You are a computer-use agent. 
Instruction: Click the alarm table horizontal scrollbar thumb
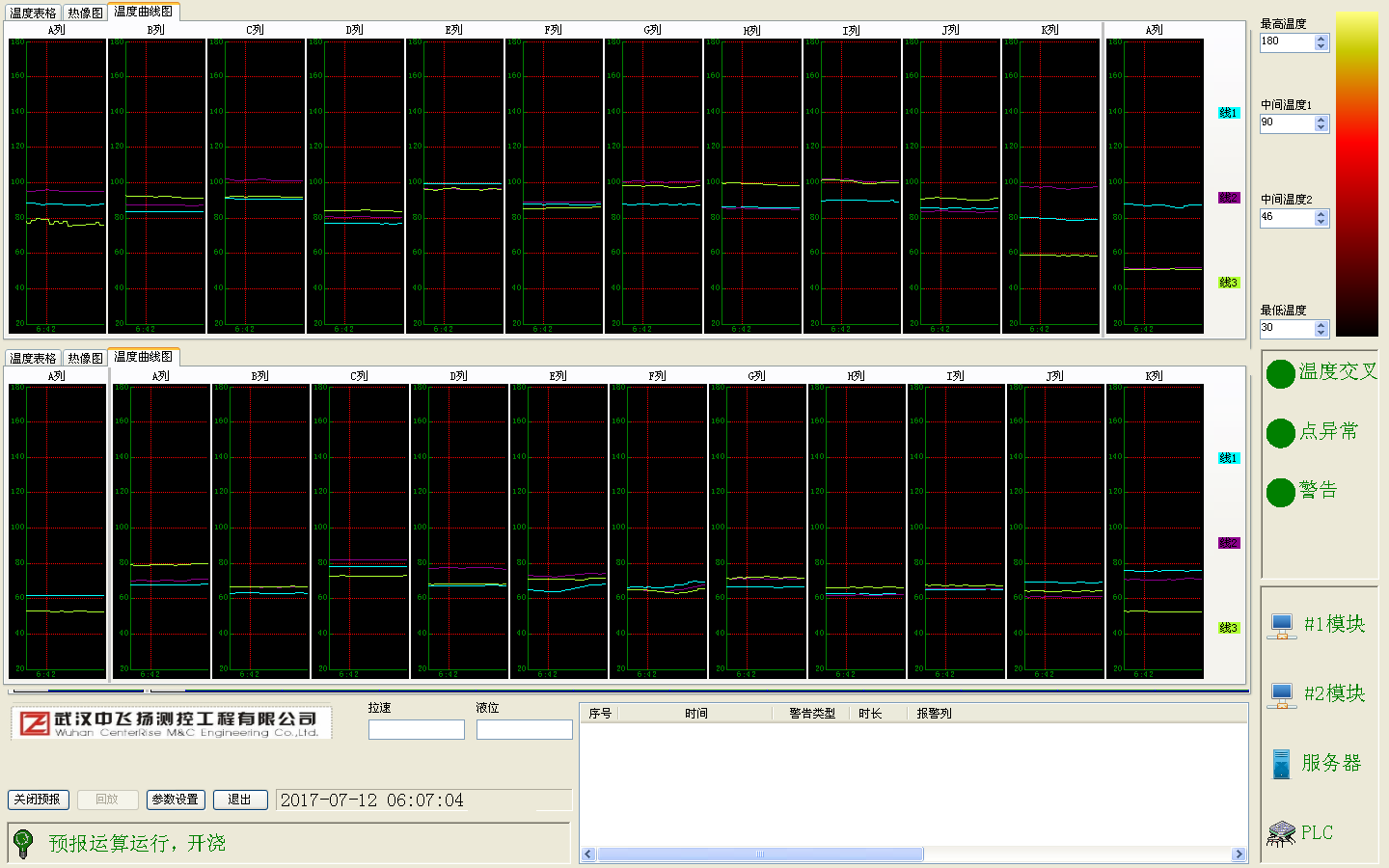point(760,854)
